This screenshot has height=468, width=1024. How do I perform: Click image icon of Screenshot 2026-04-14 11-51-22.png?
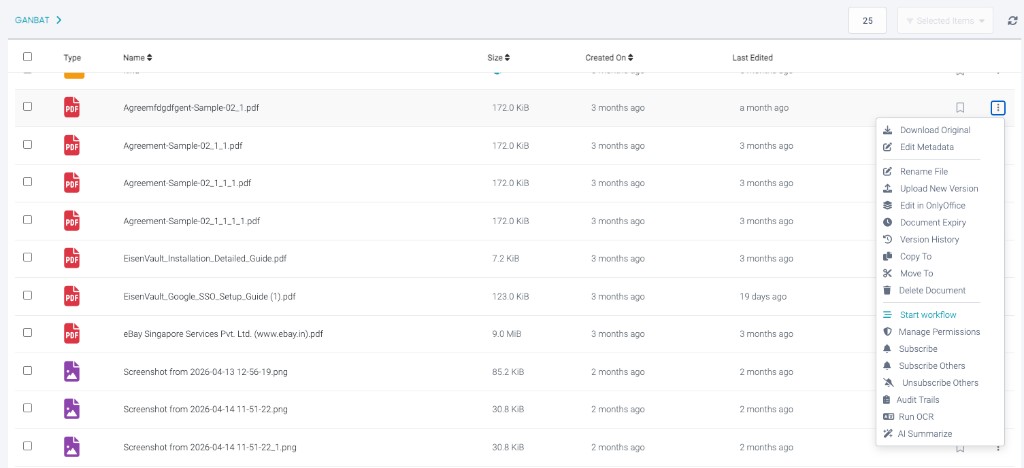[72, 409]
